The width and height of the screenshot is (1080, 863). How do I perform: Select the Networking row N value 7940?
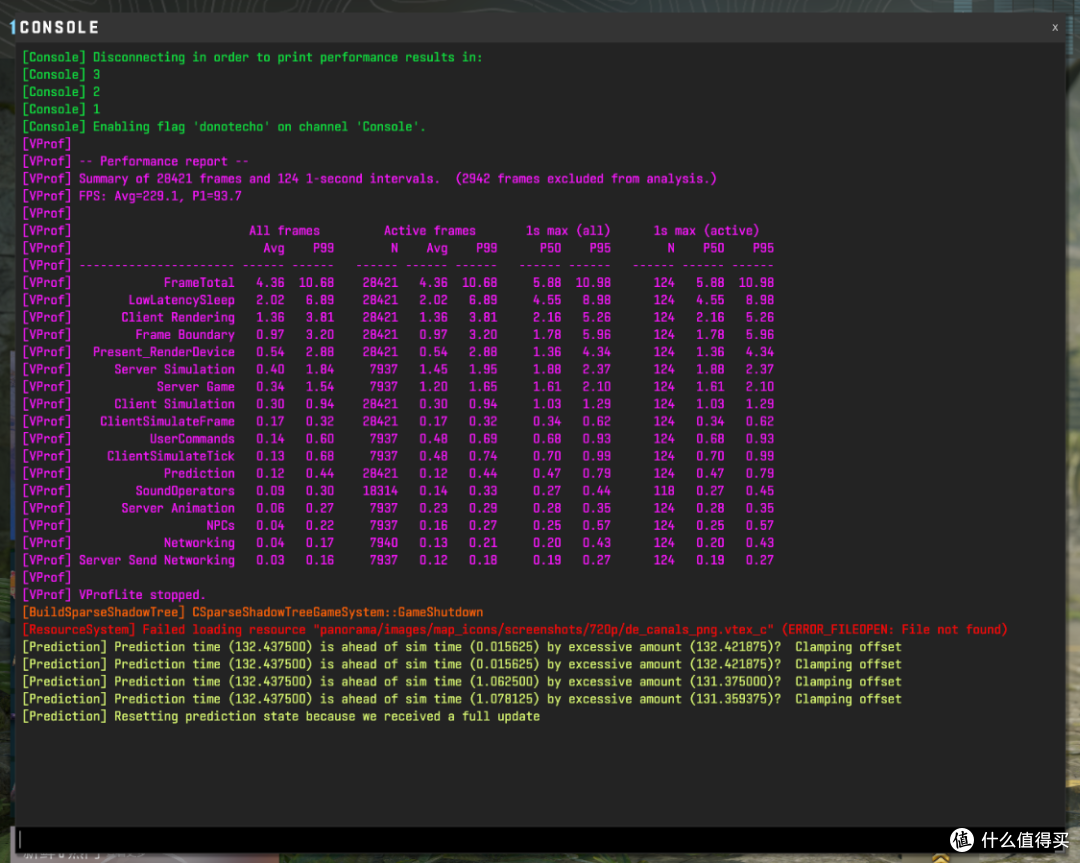click(x=384, y=543)
